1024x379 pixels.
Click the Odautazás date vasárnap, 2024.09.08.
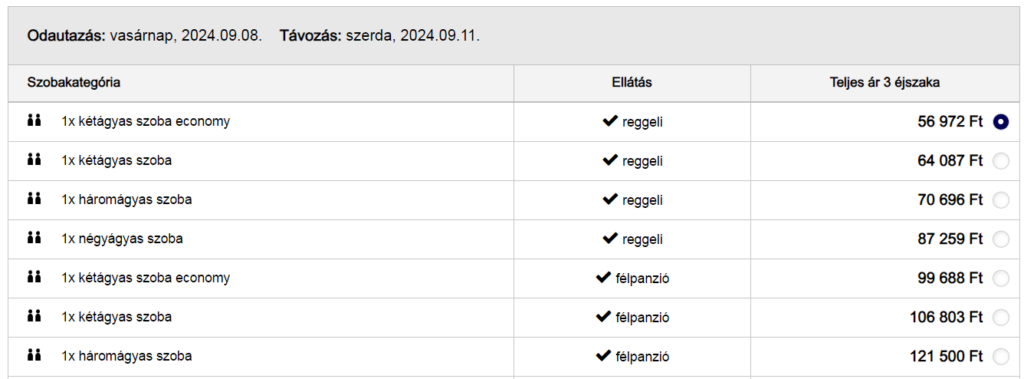[185, 36]
